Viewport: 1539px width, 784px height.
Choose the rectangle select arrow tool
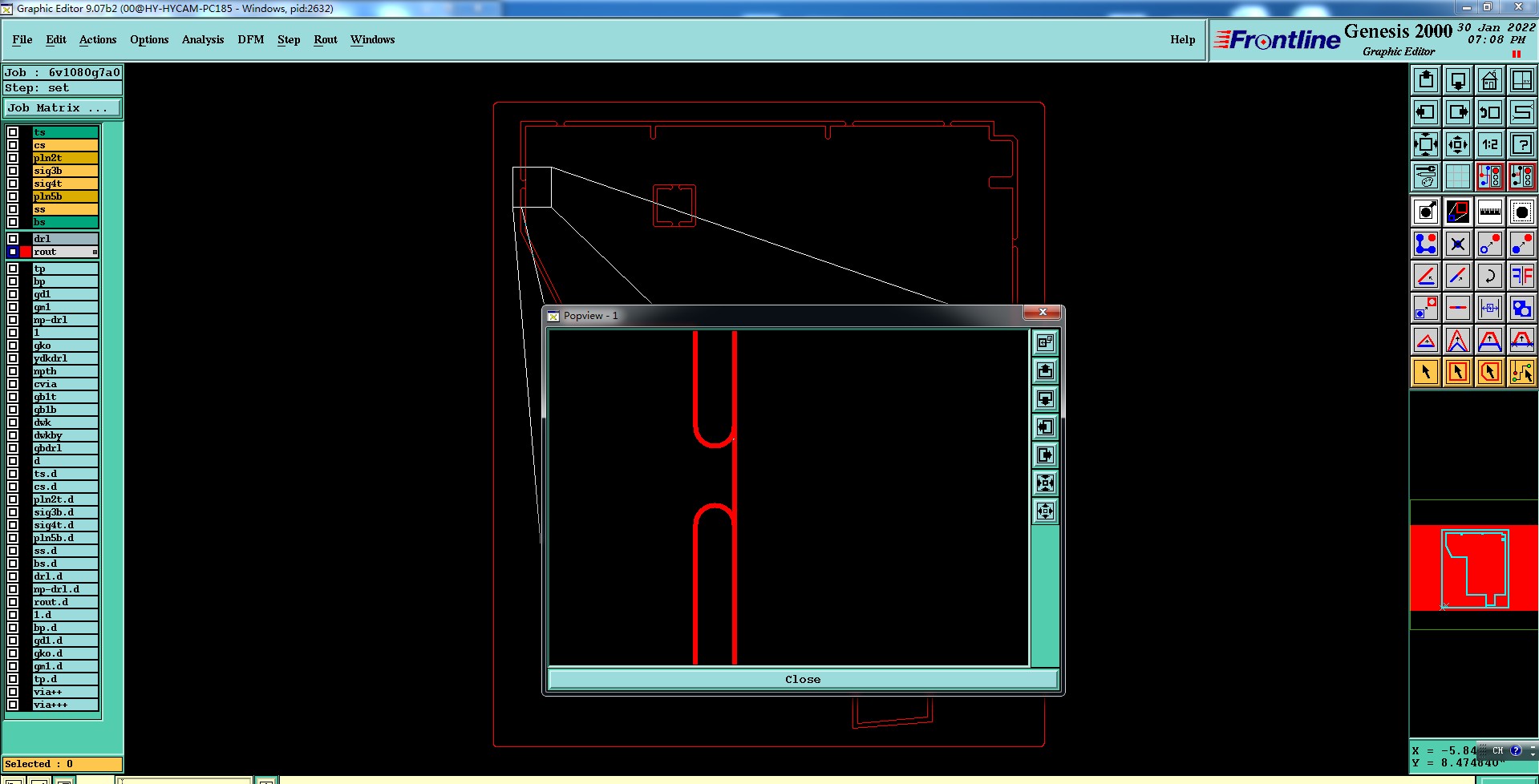[x=1458, y=372]
